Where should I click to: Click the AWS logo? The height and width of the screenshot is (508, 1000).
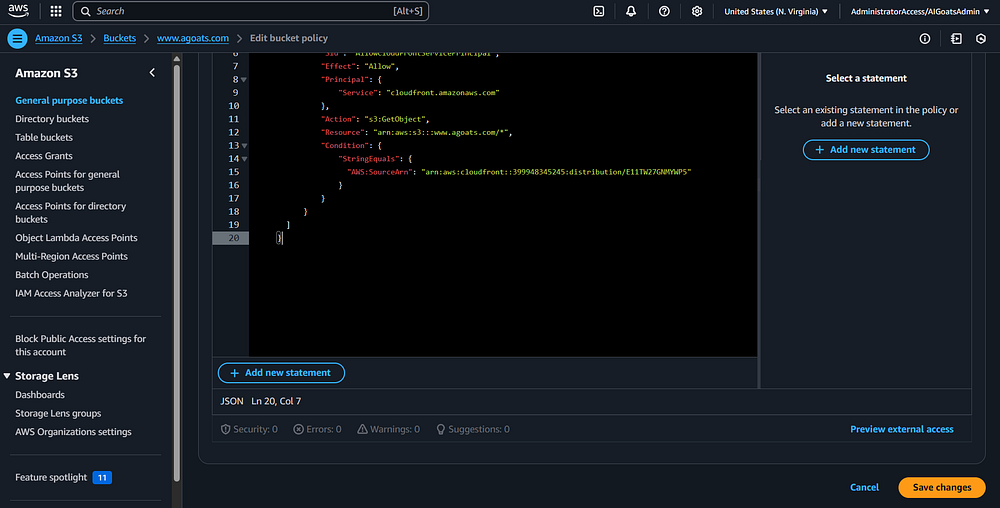(x=20, y=11)
